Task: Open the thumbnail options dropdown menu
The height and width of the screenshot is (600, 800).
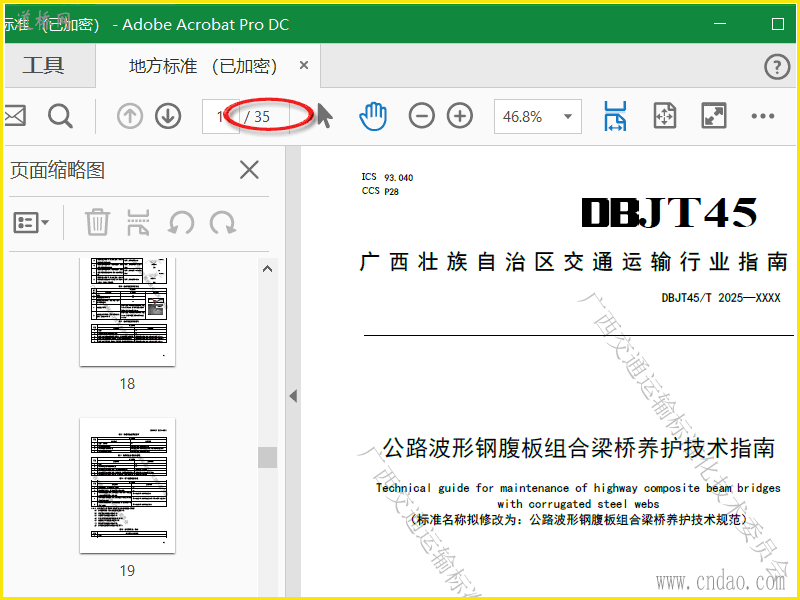Action: coord(31,222)
